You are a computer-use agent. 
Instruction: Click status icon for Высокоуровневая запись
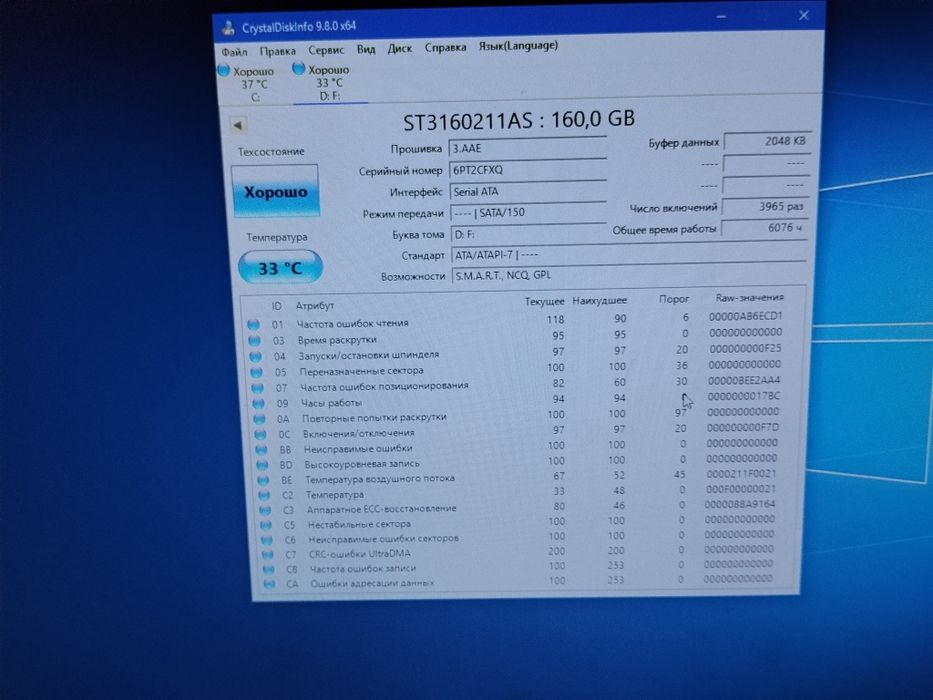click(262, 465)
